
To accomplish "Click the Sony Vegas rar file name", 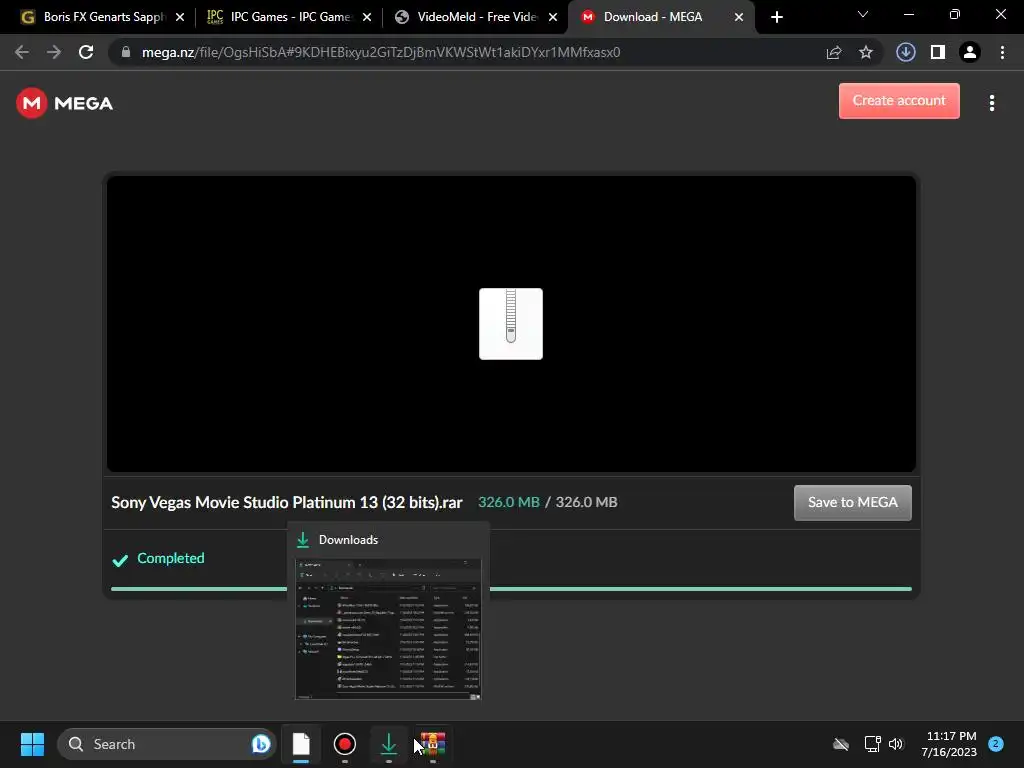I will pos(287,502).
